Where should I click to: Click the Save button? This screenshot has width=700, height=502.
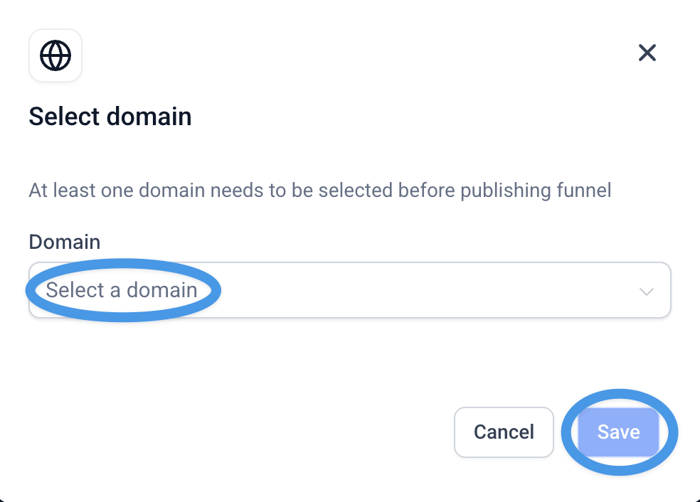pos(618,432)
